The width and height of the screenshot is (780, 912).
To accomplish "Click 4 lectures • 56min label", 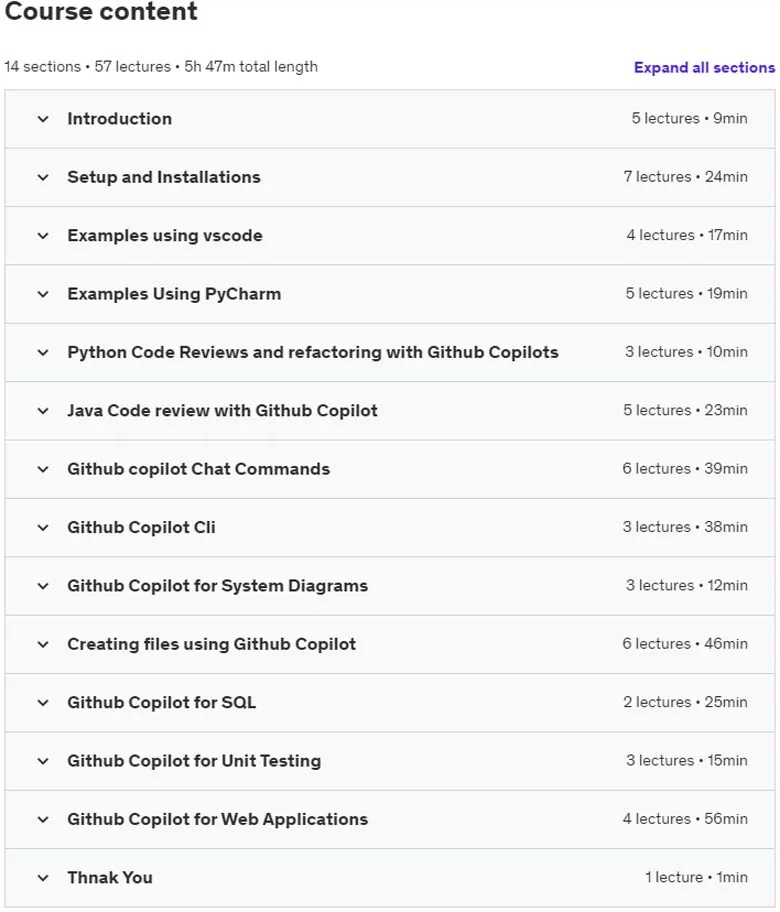I will (685, 819).
